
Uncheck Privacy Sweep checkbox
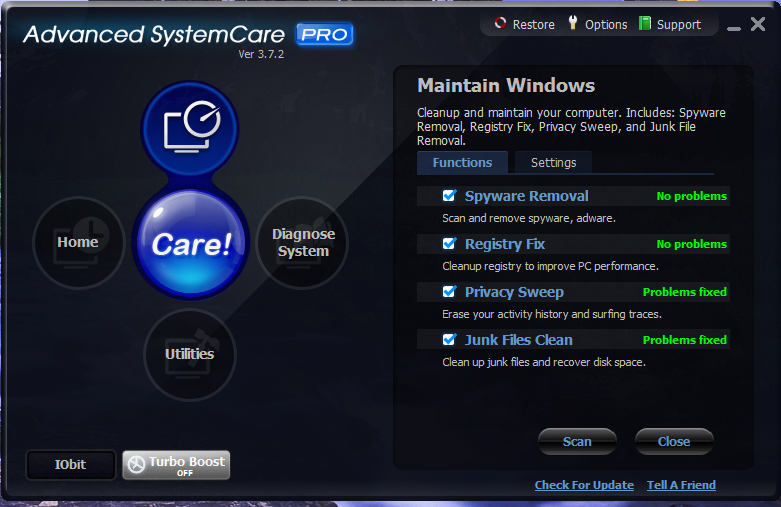(x=449, y=291)
